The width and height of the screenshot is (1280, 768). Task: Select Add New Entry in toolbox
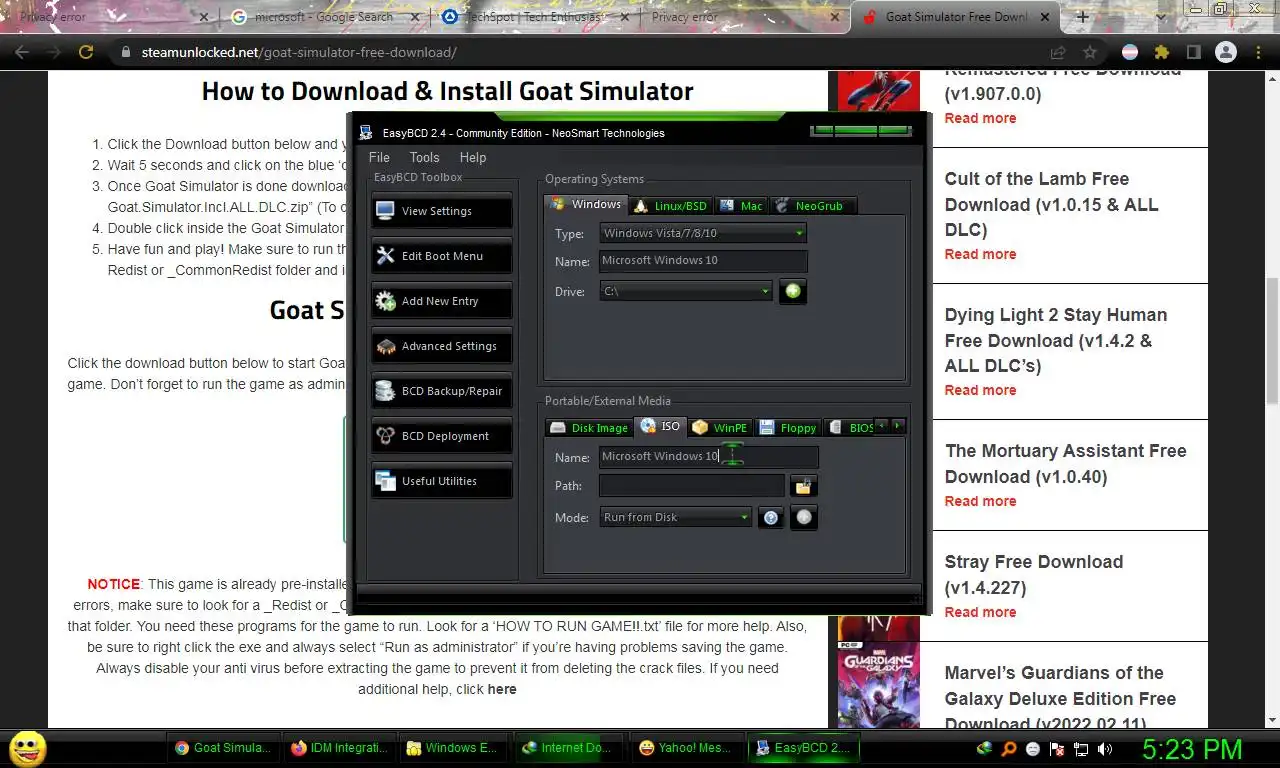(x=441, y=301)
